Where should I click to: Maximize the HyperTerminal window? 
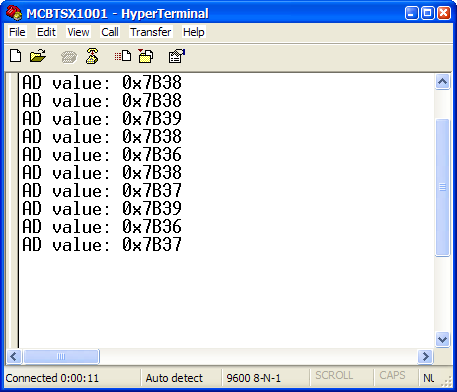(428, 13)
